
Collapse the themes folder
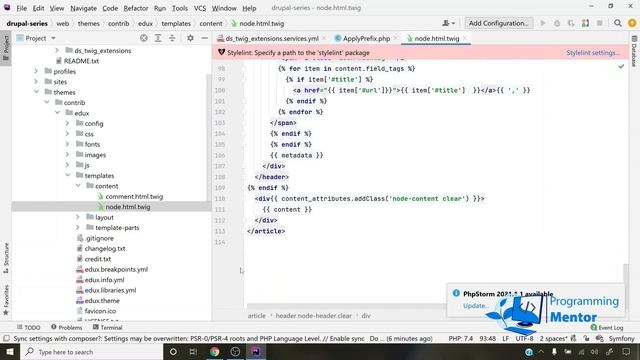point(36,92)
